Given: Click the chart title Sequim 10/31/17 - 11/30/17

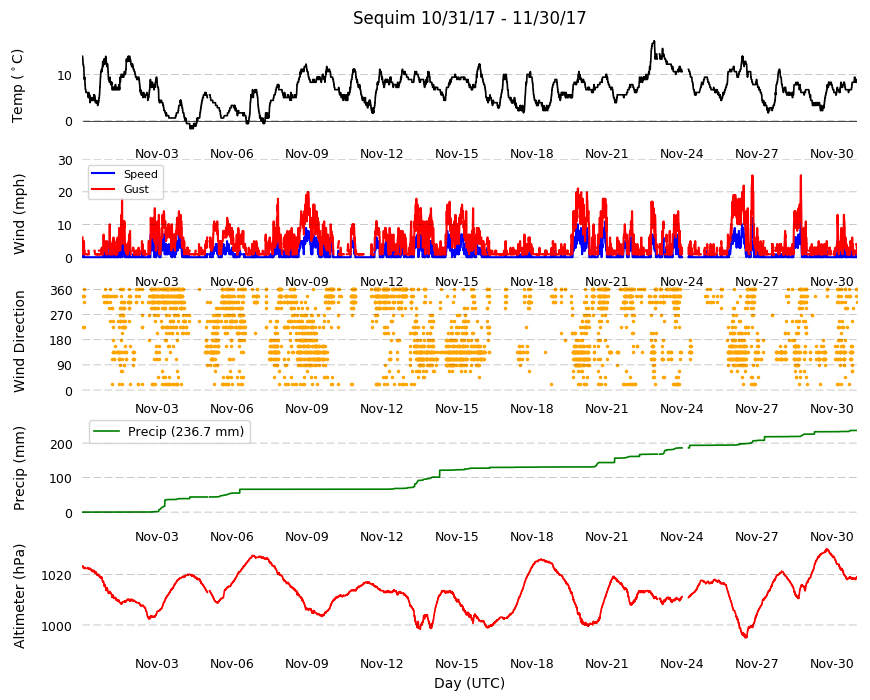Looking at the screenshot, I should [x=469, y=18].
